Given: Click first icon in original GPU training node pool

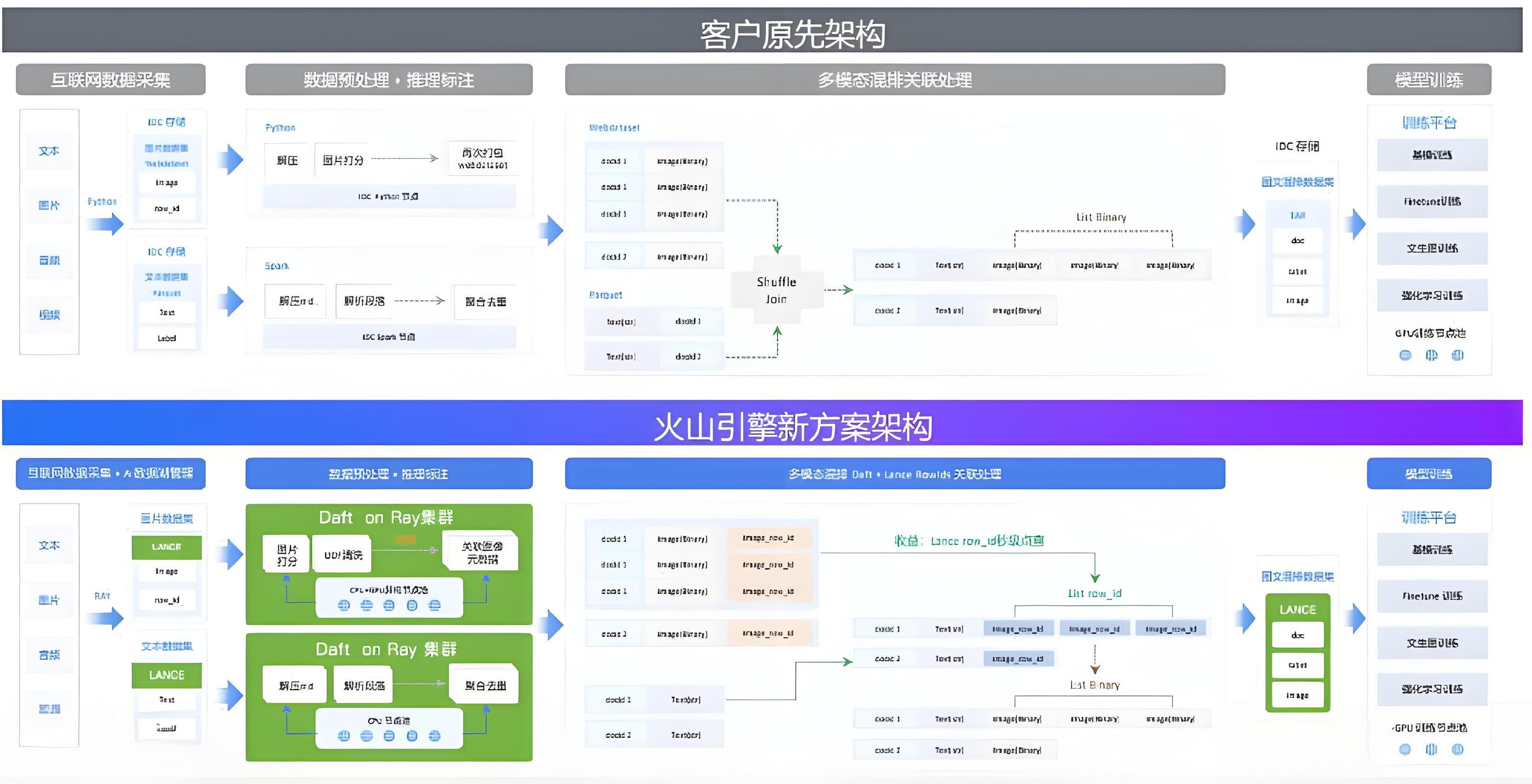Looking at the screenshot, I should (1405, 356).
